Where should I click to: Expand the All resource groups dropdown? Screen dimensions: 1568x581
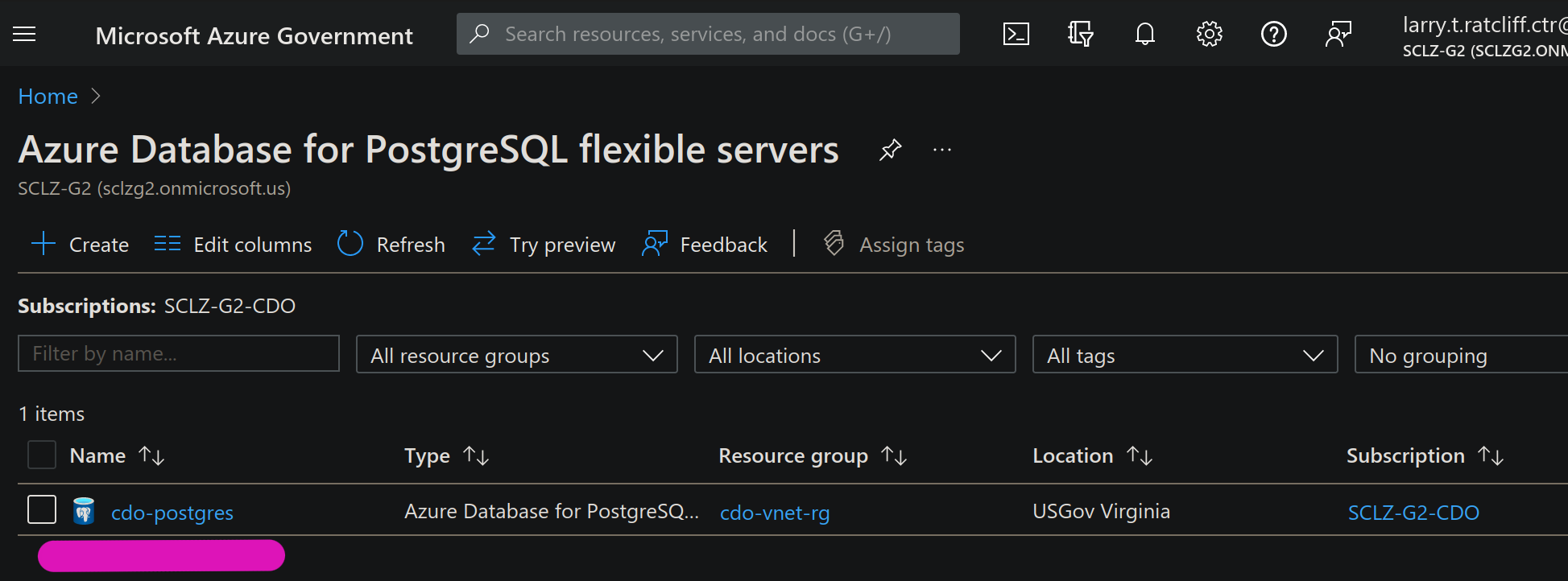click(517, 355)
